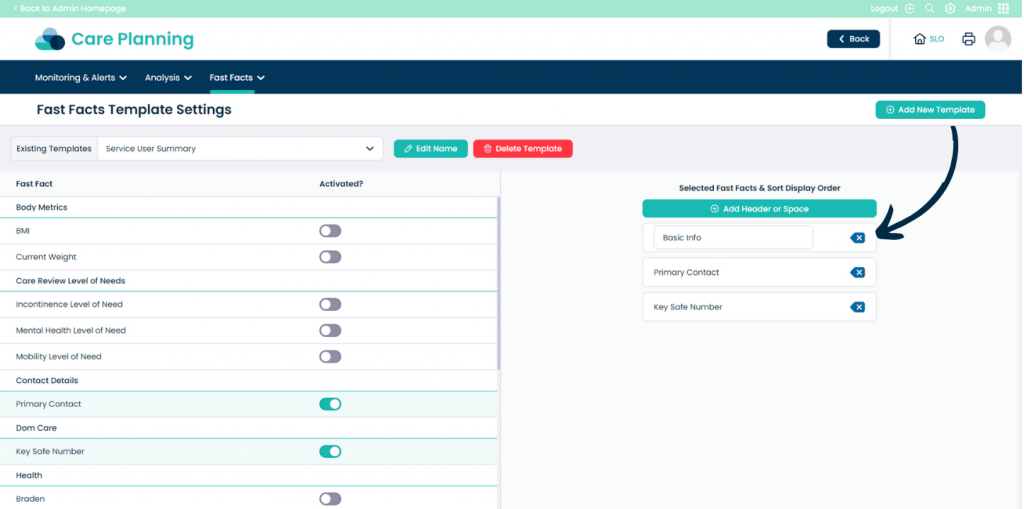Click Care Review Level of Needs heading

tap(71, 281)
